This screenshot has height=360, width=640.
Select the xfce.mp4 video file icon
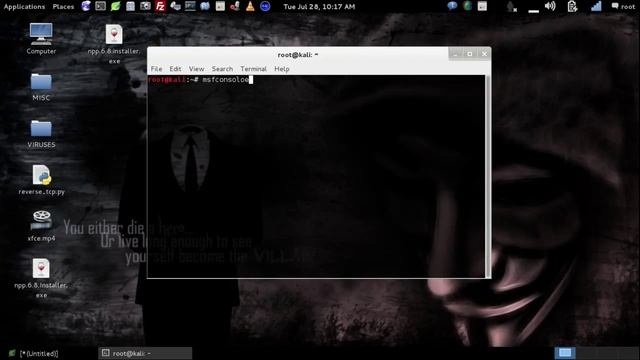pos(41,226)
